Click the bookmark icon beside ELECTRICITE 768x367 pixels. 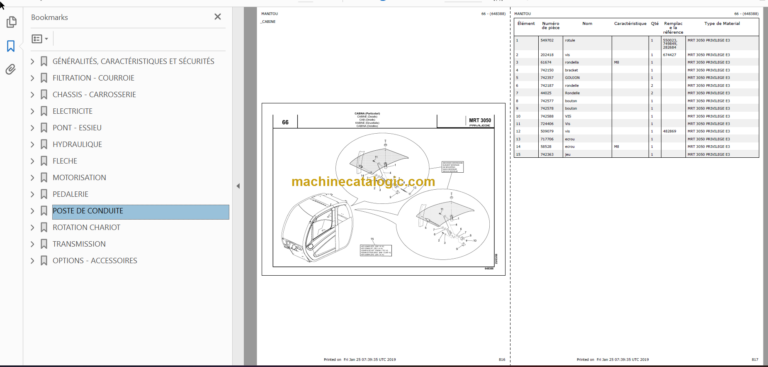point(44,111)
